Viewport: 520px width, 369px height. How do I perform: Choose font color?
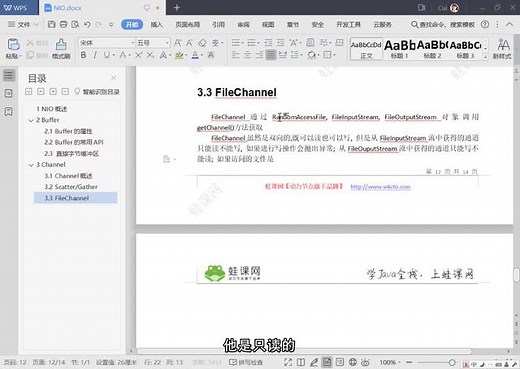click(x=195, y=55)
